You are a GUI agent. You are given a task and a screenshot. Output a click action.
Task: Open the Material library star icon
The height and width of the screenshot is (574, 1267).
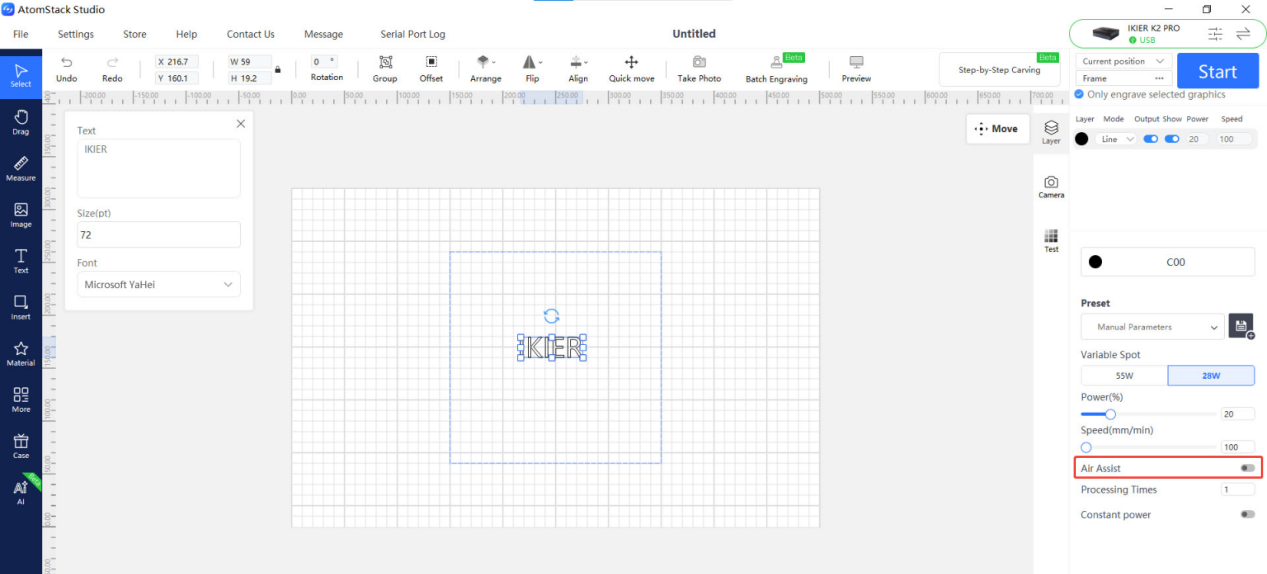(x=21, y=353)
